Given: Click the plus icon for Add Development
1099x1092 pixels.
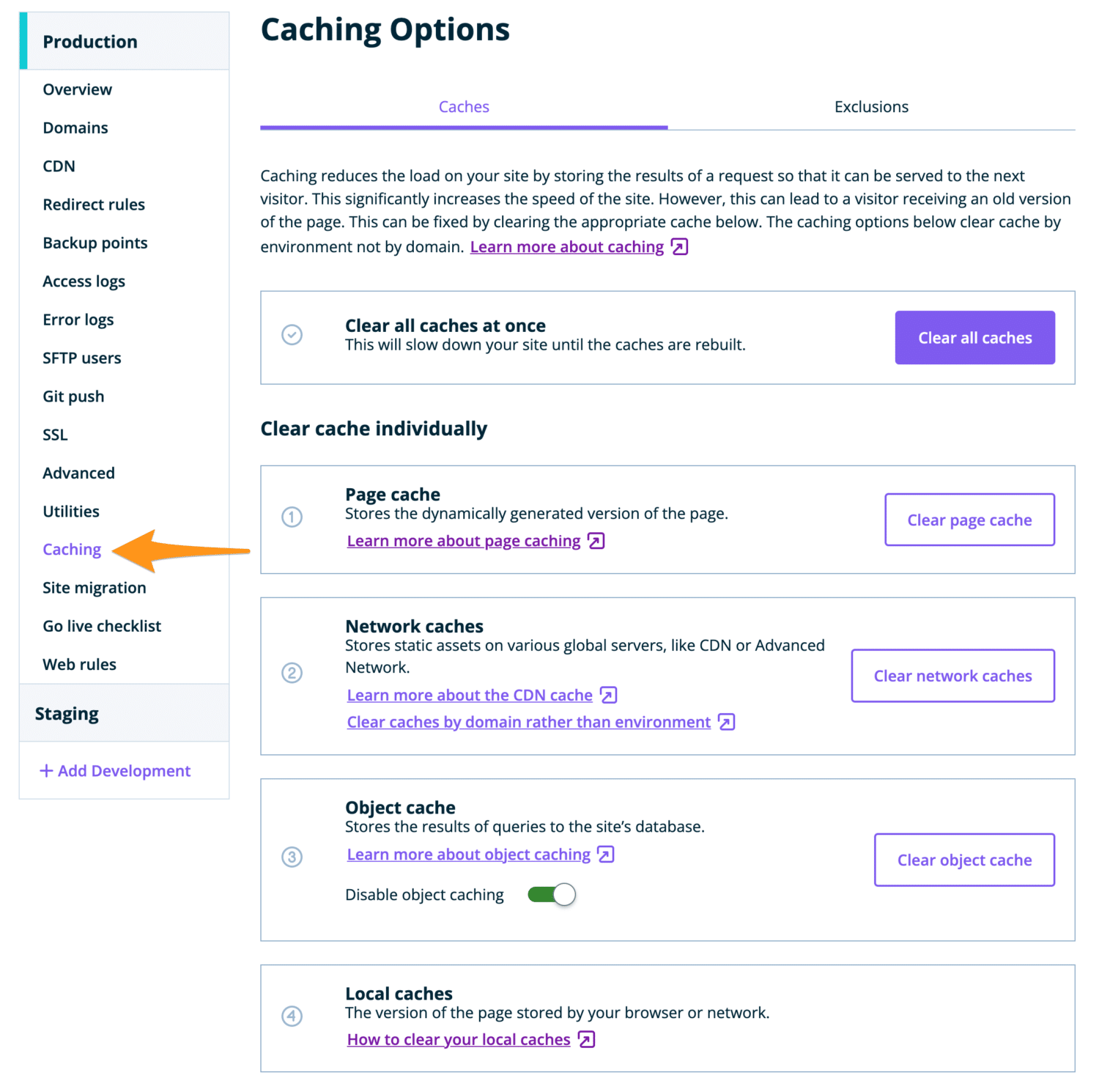Looking at the screenshot, I should [46, 771].
